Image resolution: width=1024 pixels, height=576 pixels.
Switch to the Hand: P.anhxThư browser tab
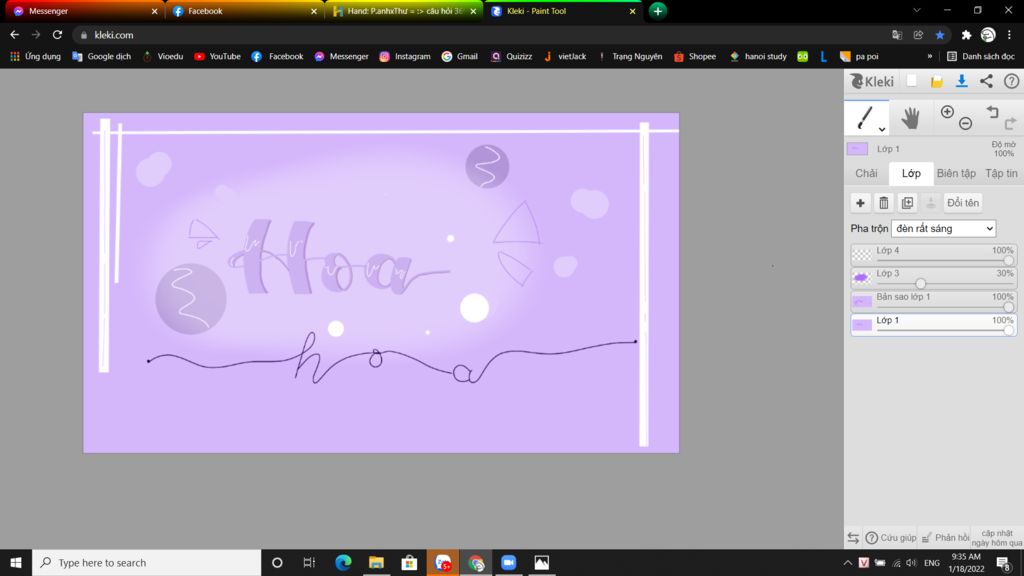tap(404, 11)
